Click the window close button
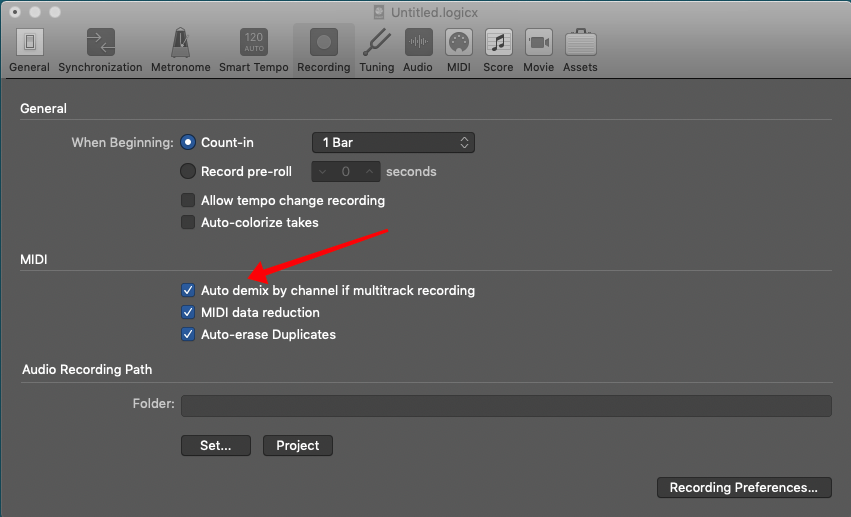 coord(15,12)
